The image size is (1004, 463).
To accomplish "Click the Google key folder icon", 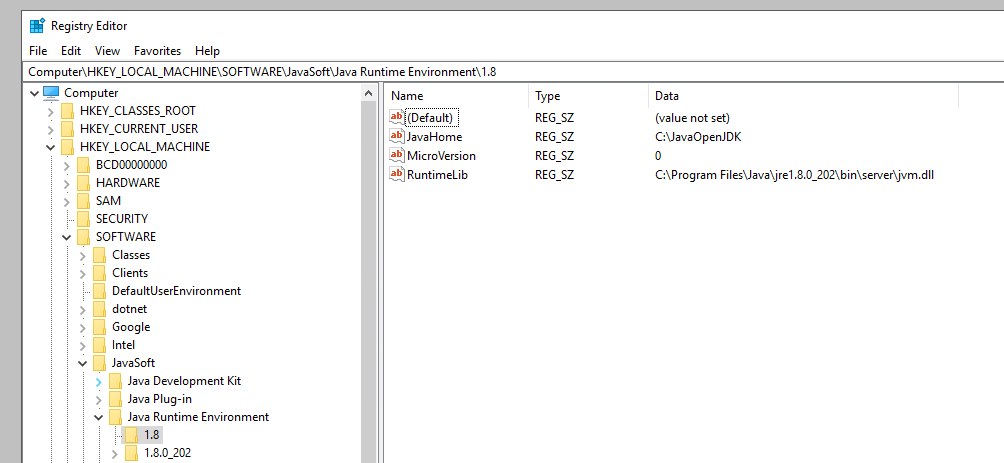I will 99,327.
